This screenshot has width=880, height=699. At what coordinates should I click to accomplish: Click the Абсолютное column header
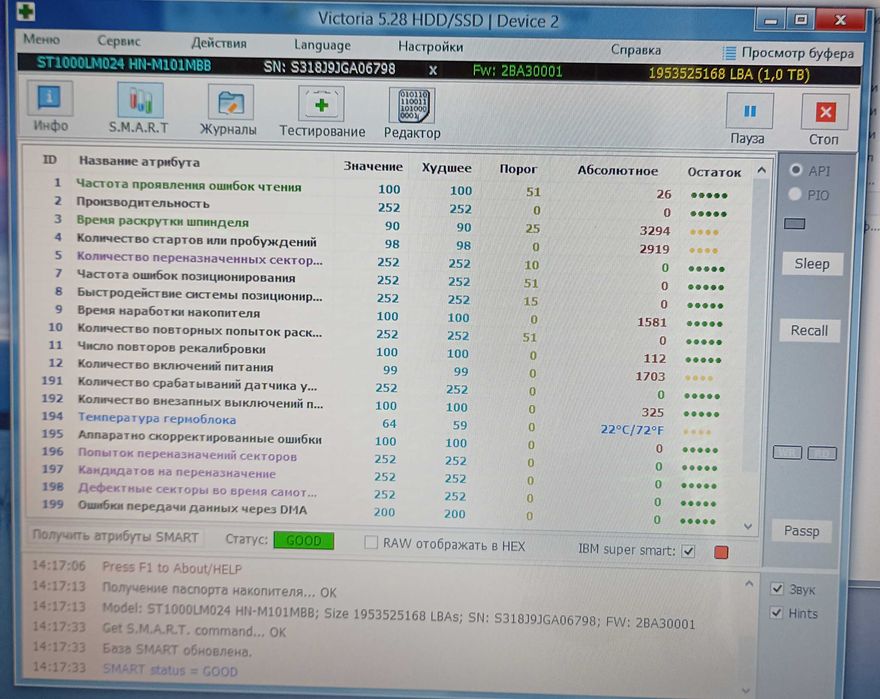pos(617,171)
